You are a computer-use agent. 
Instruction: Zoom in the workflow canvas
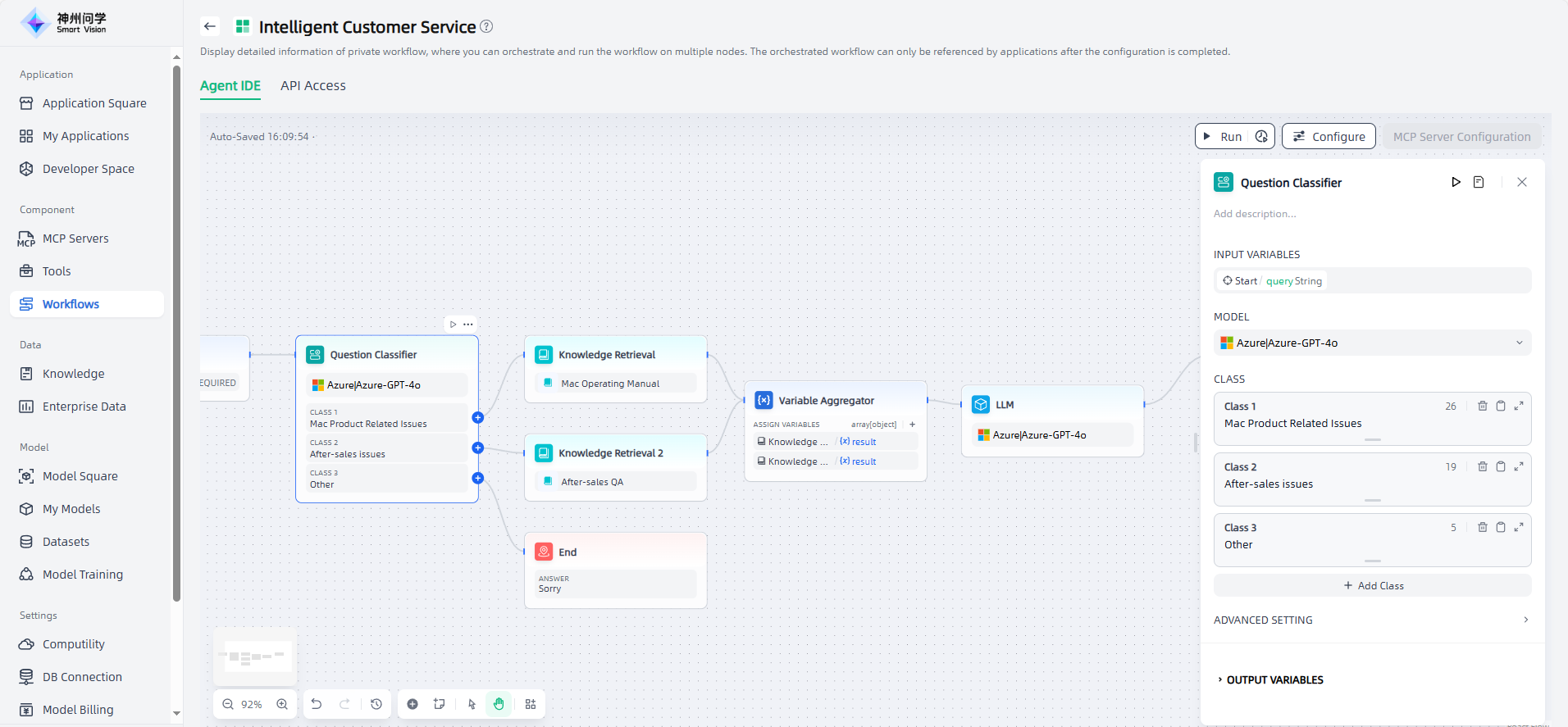coord(282,704)
